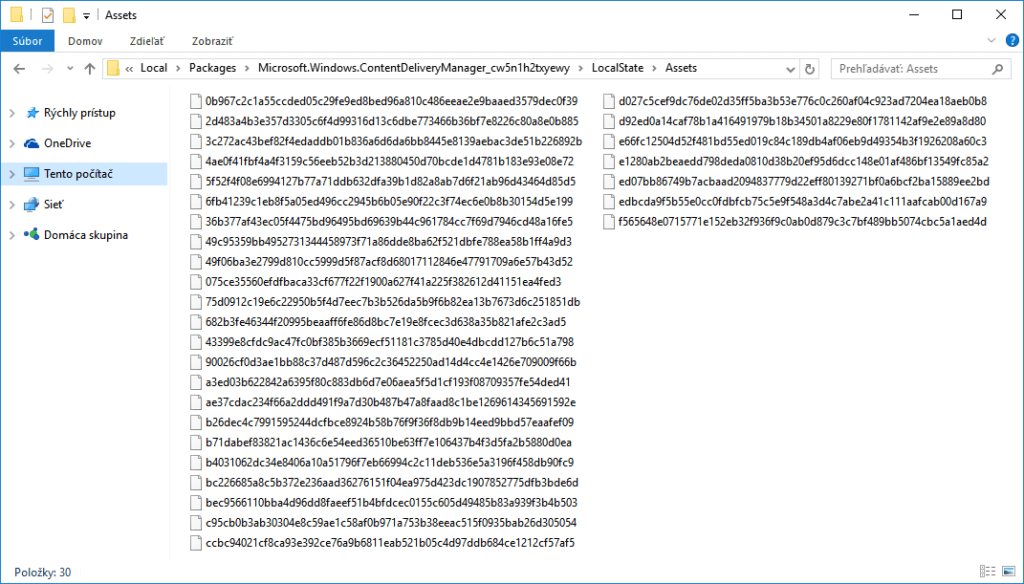
Task: Select file name 90026cf0d3ae1bb88c37d487d596
Action: (x=391, y=363)
